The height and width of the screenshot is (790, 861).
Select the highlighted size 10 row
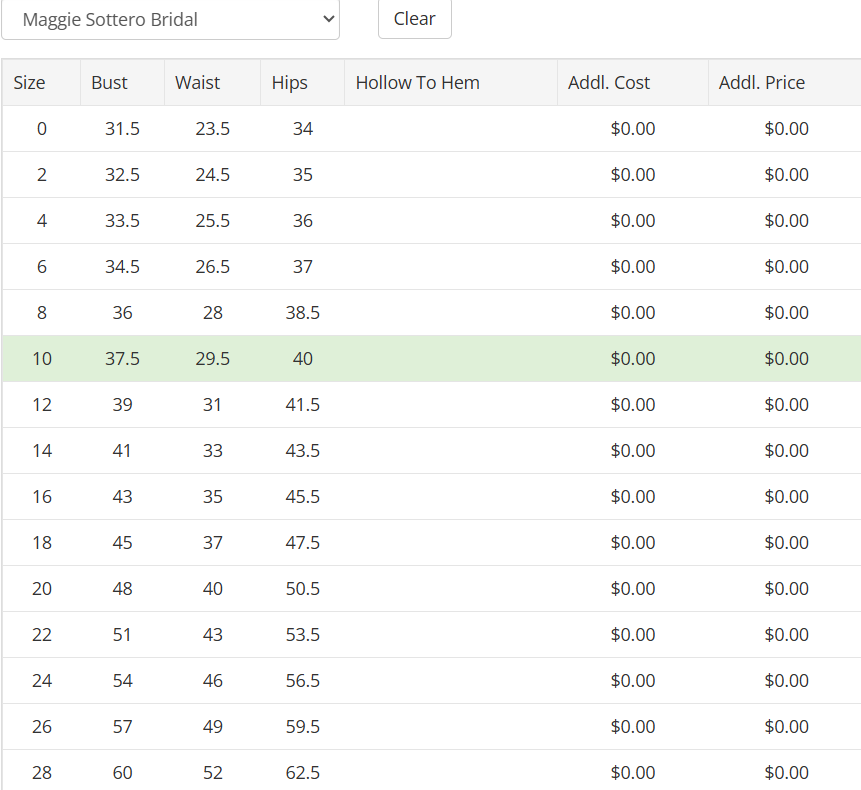pyautogui.click(x=432, y=358)
